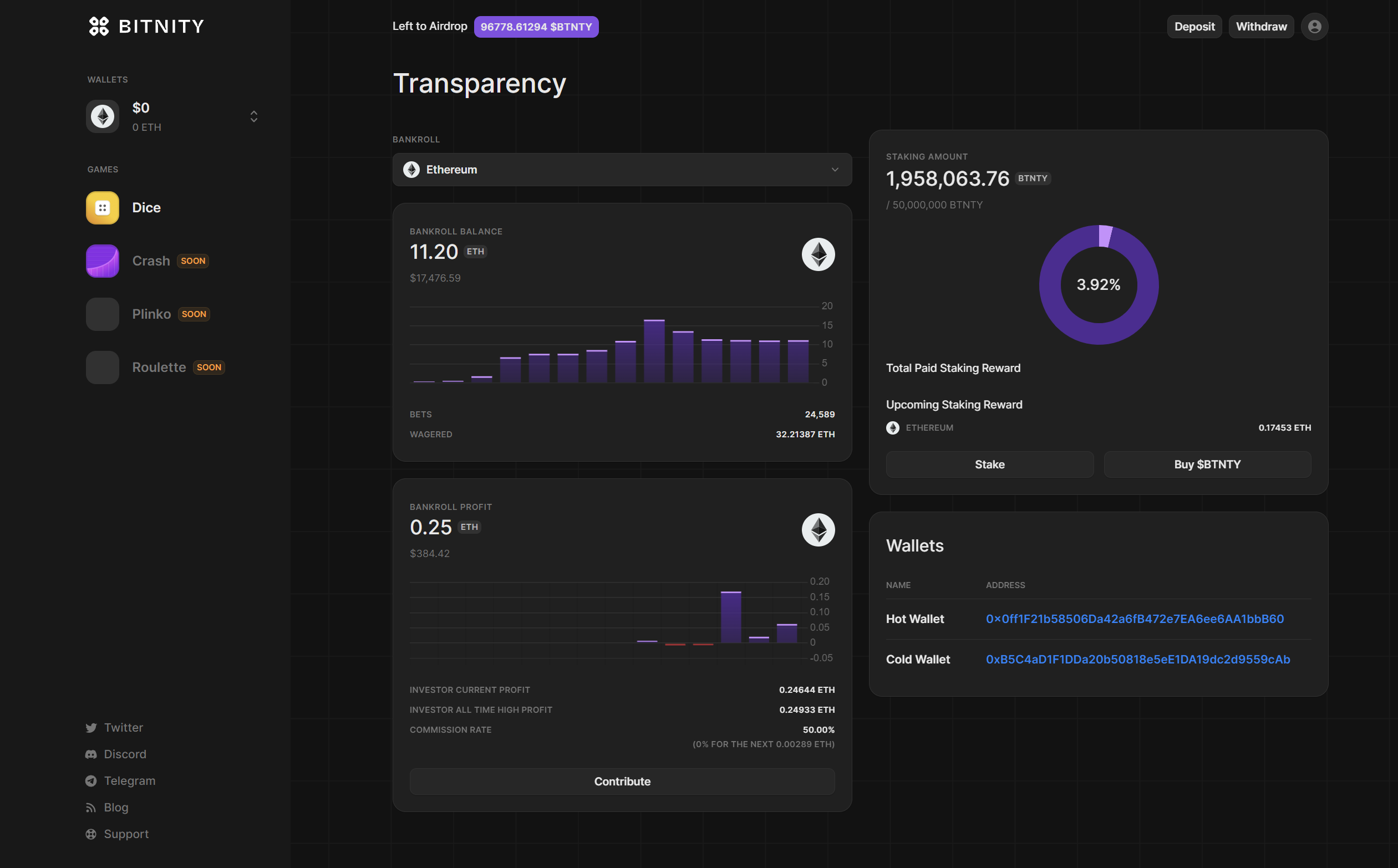The height and width of the screenshot is (868, 1398).
Task: Click the 24,589 bets value
Action: (x=820, y=415)
